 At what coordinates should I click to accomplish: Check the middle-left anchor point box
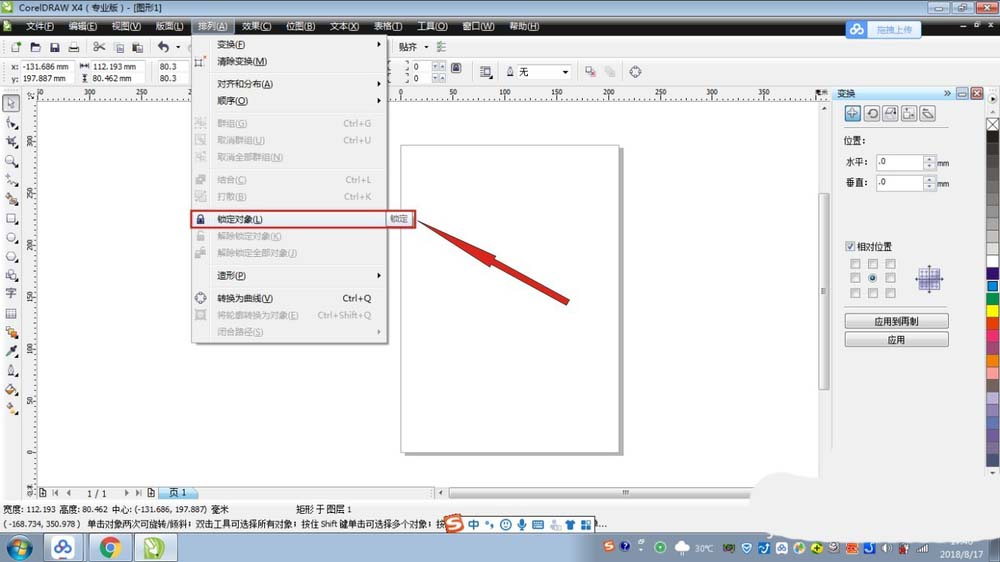coord(855,278)
